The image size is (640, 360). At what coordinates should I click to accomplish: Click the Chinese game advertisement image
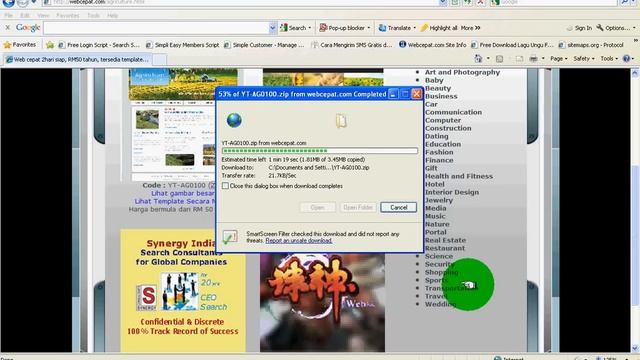click(322, 302)
